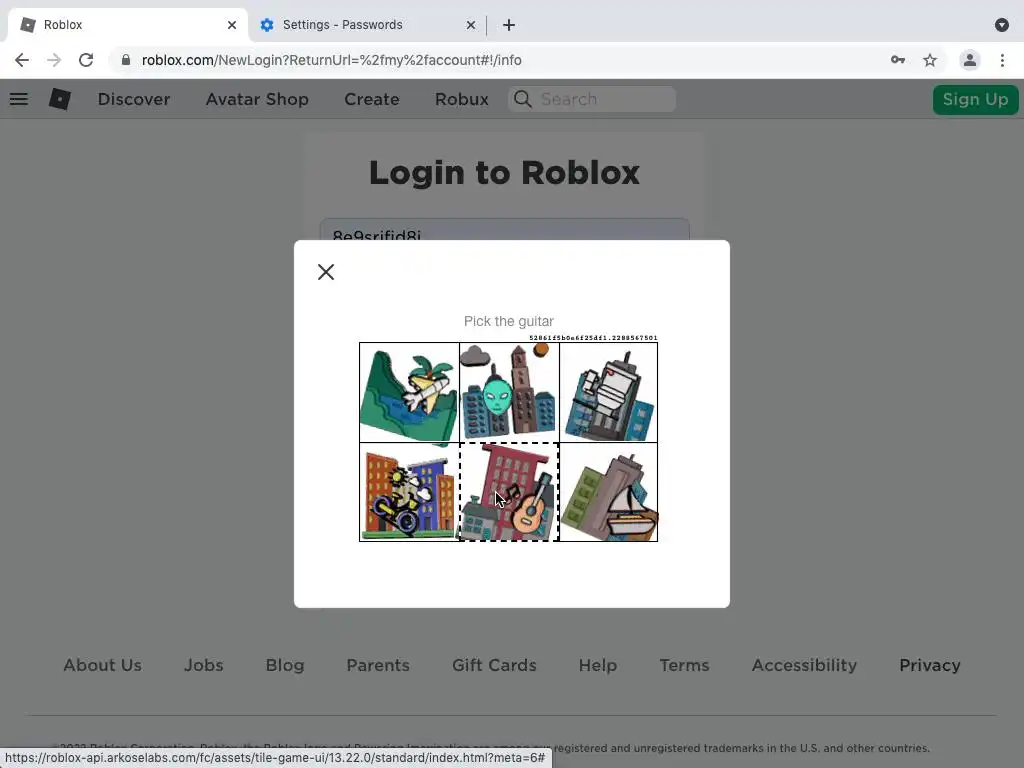Reload the current page

[x=86, y=60]
